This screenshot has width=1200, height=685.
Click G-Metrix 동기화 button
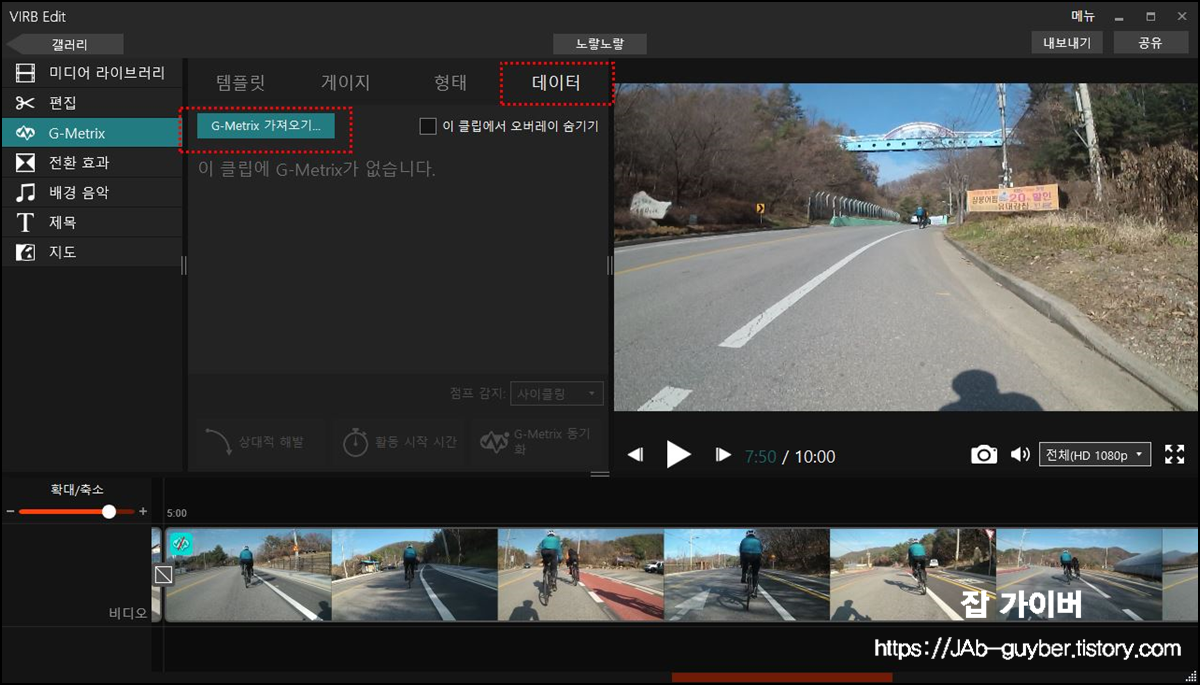[x=538, y=442]
